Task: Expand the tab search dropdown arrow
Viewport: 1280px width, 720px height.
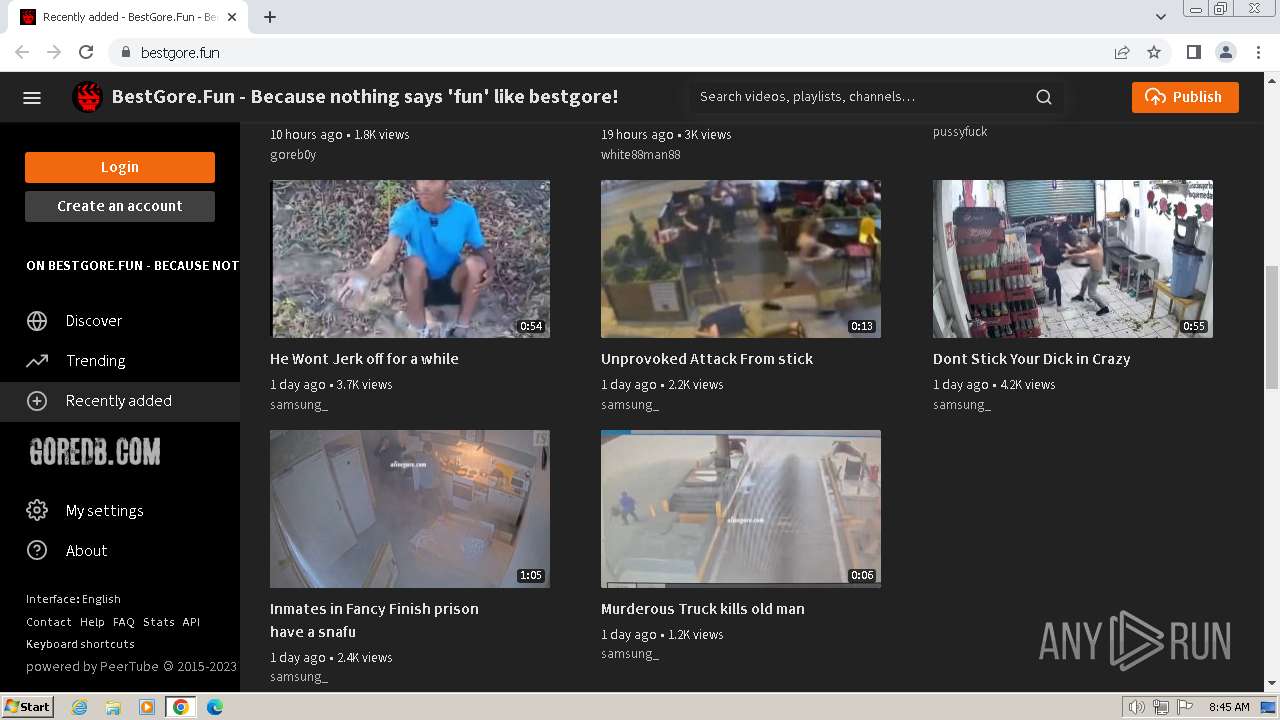Action: [1161, 17]
